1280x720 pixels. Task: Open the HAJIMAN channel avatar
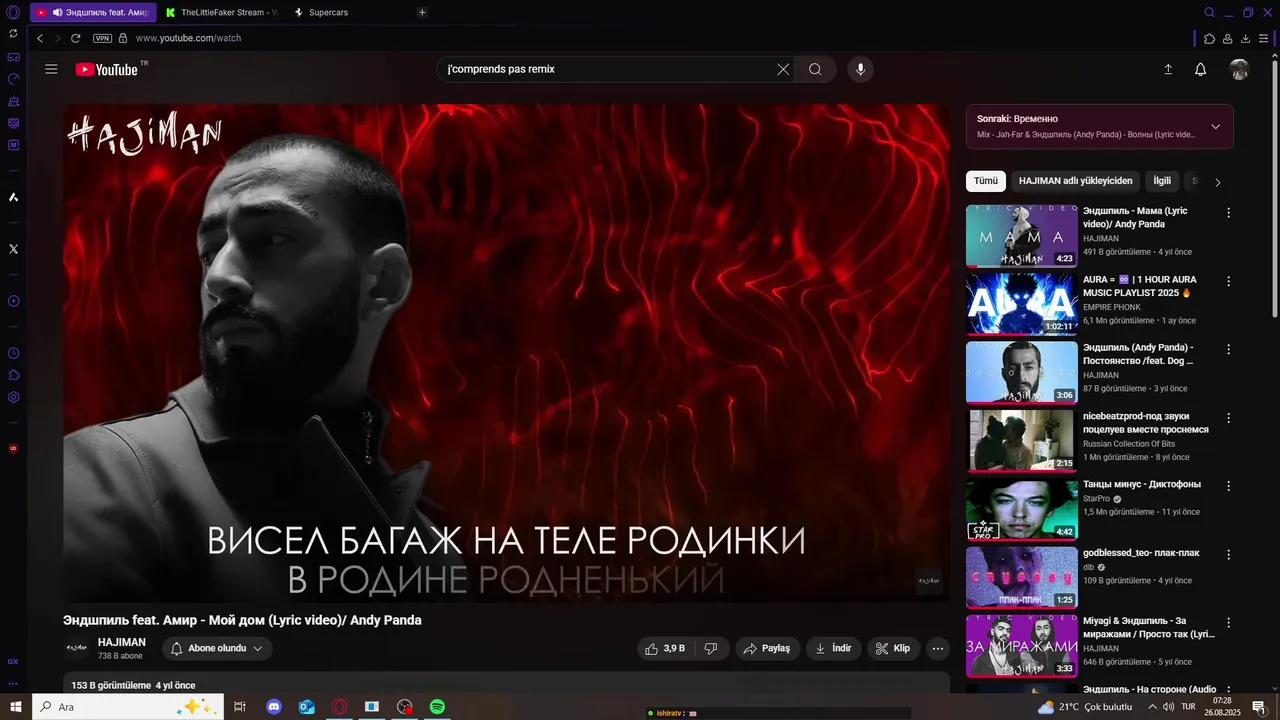(x=77, y=648)
